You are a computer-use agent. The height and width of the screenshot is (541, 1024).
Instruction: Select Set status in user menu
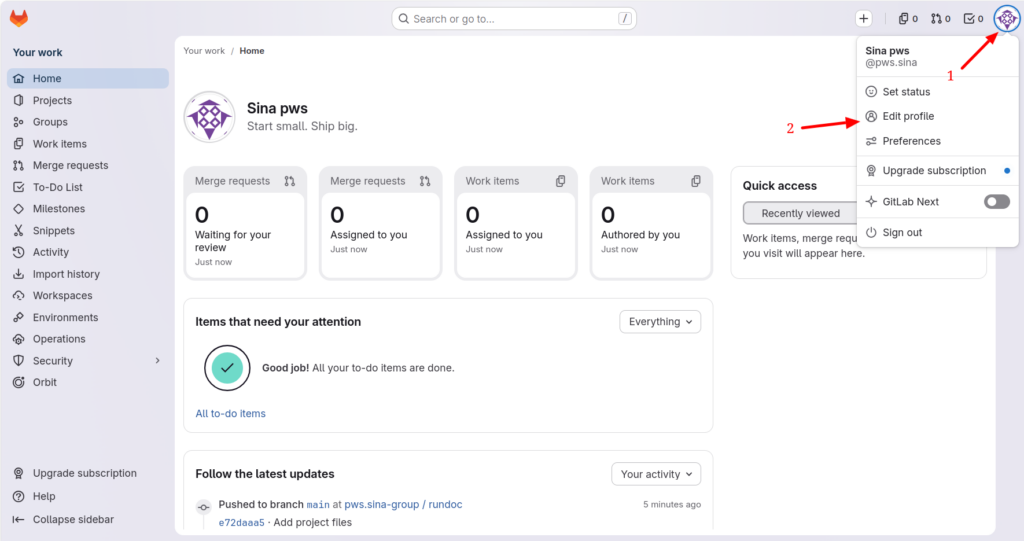938,92
